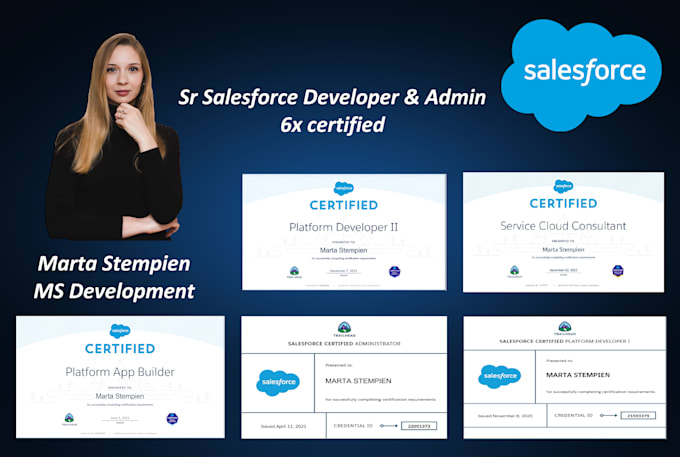Click 'Presented to:' label on Administrator certificate
The height and width of the screenshot is (457, 680).
point(339,366)
